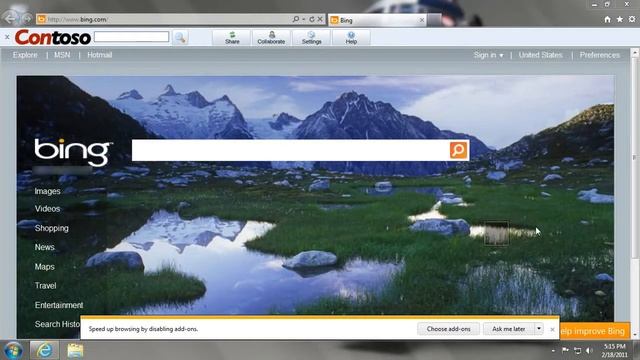Close the Bing tab
Viewport: 640px width, 360px height.
coord(422,20)
